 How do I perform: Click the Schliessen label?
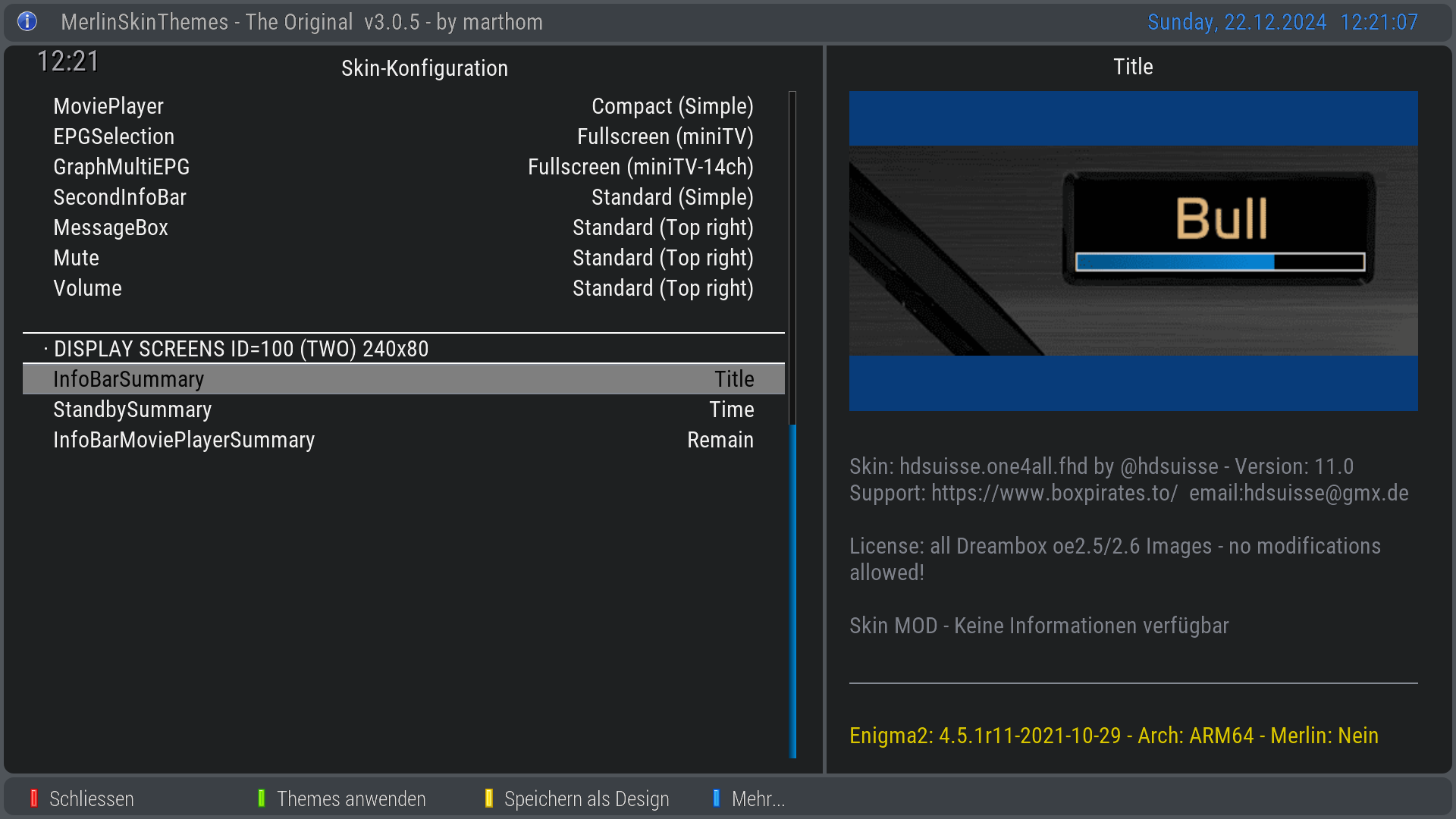click(91, 799)
